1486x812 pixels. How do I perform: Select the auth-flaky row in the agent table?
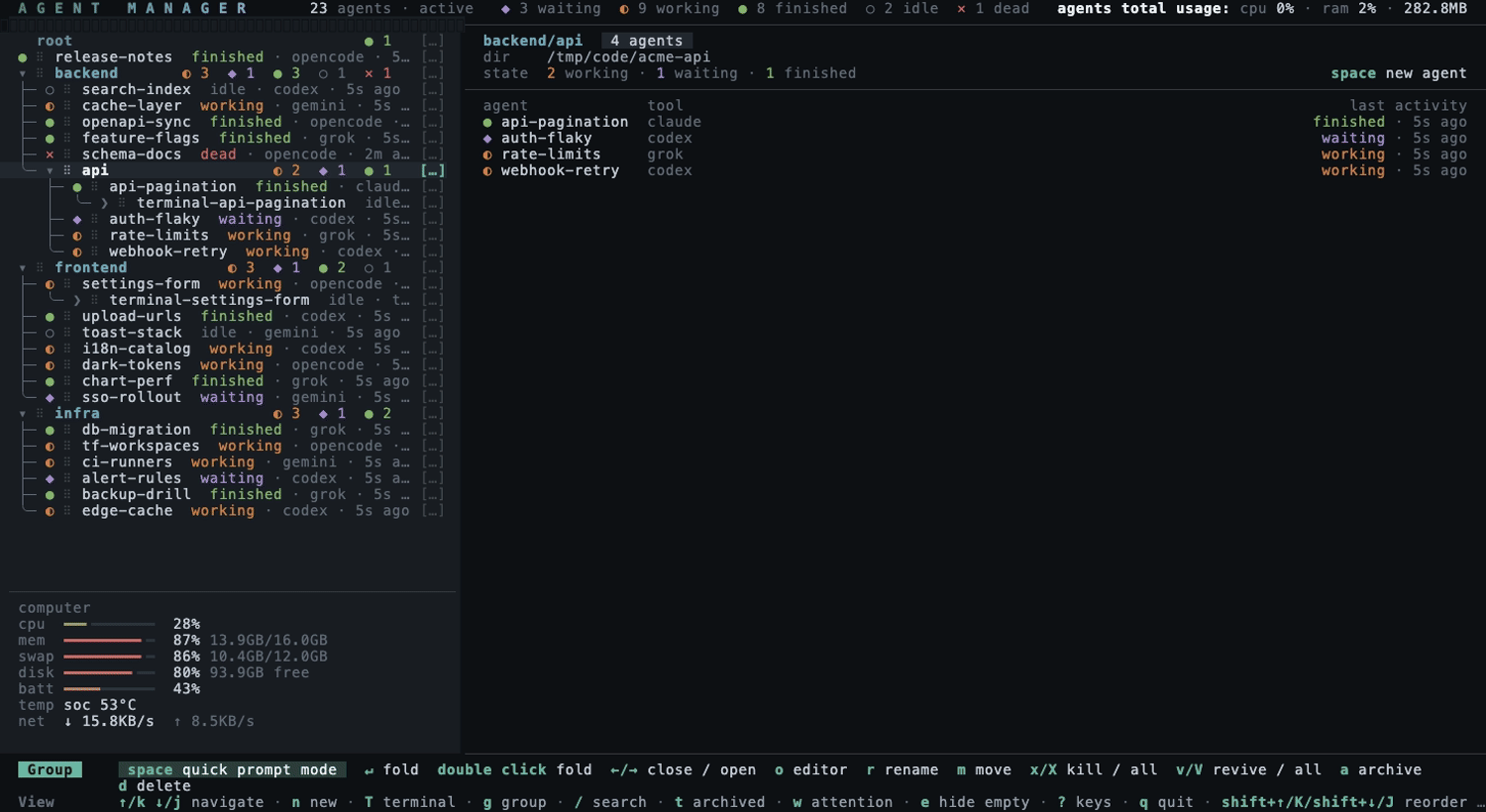(x=975, y=138)
